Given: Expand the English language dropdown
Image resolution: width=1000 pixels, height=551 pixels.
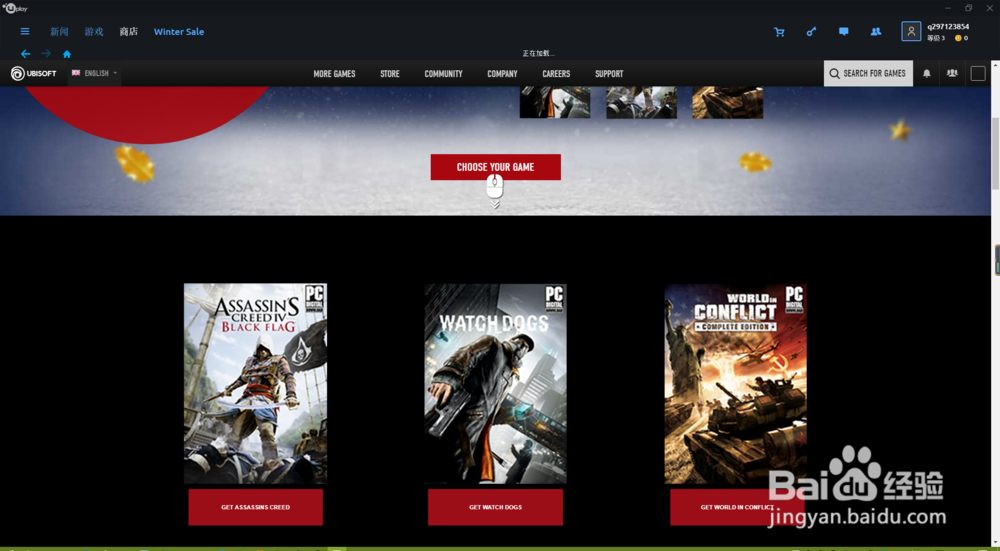Looking at the screenshot, I should coord(94,73).
